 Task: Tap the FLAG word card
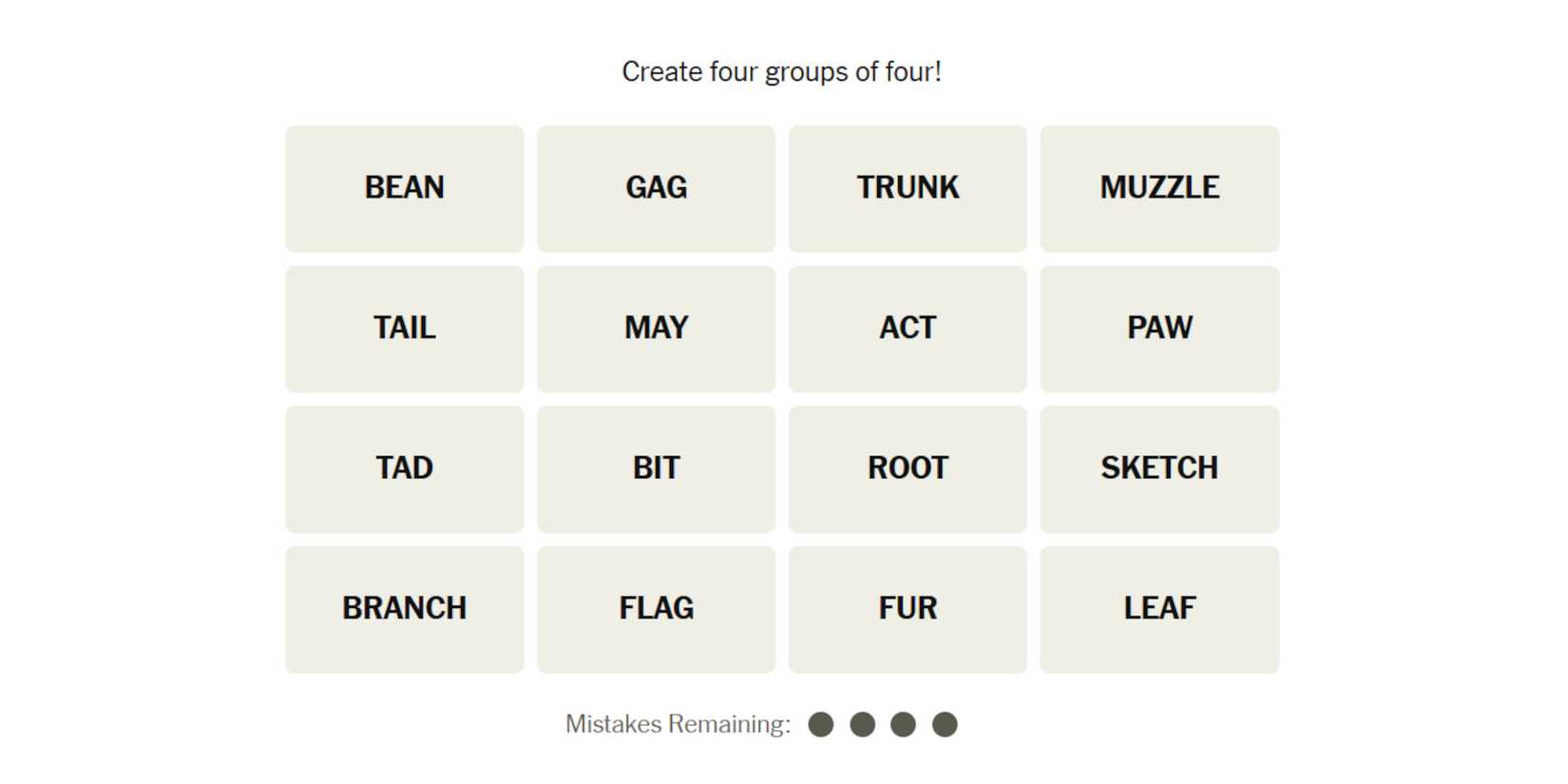tap(656, 608)
